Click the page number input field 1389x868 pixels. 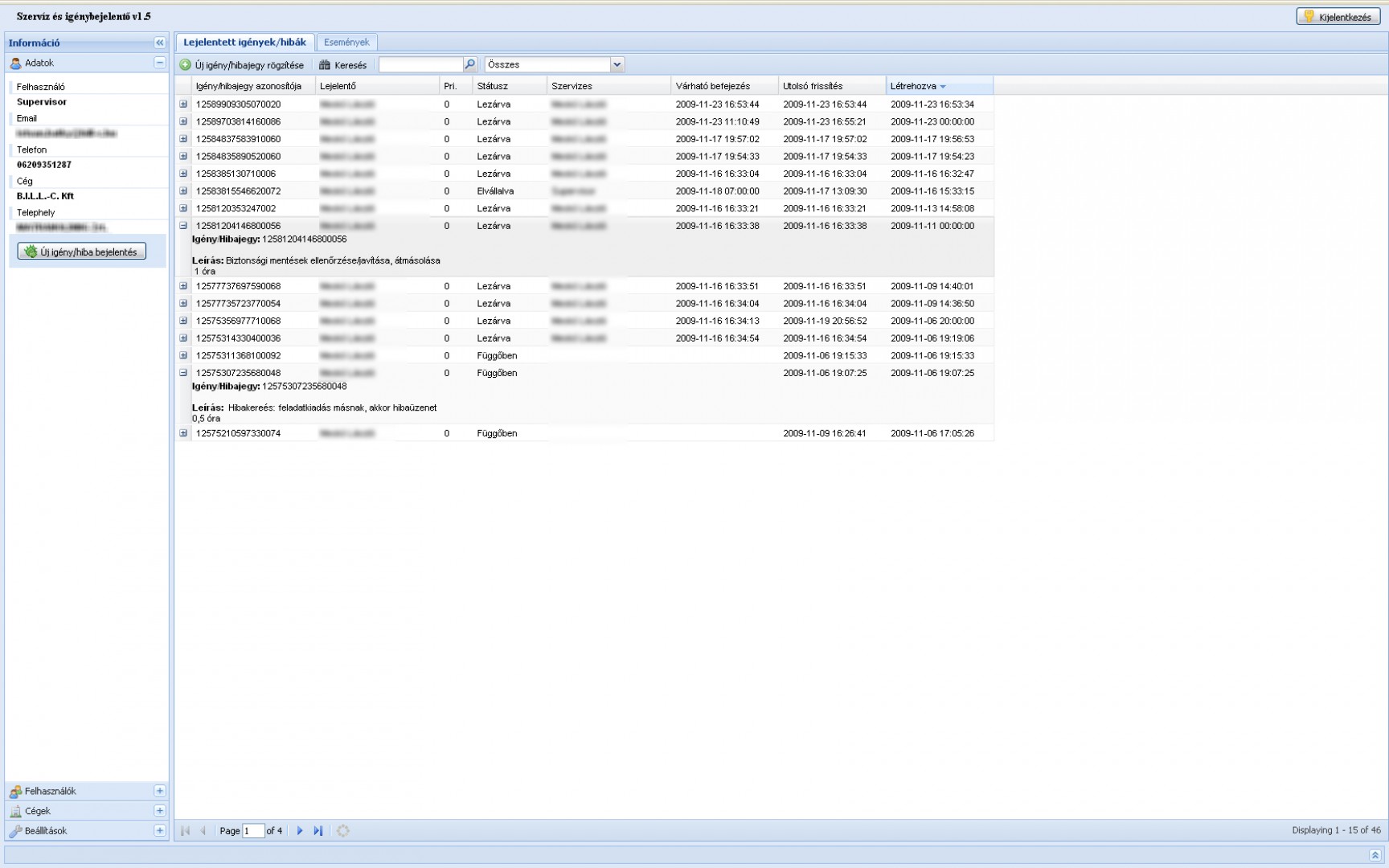tap(253, 831)
